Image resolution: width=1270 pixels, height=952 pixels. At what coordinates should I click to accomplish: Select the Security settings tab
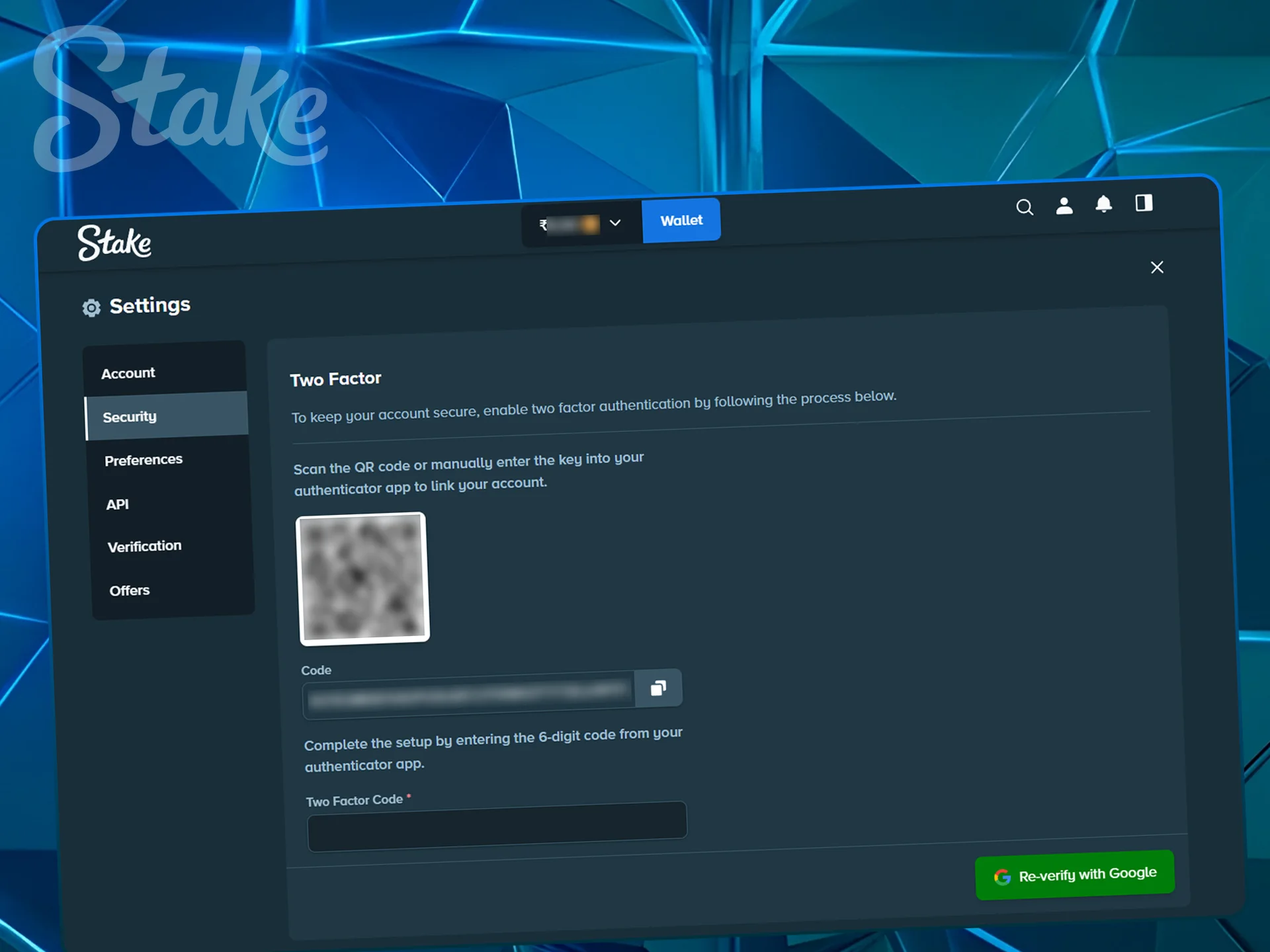pos(167,416)
